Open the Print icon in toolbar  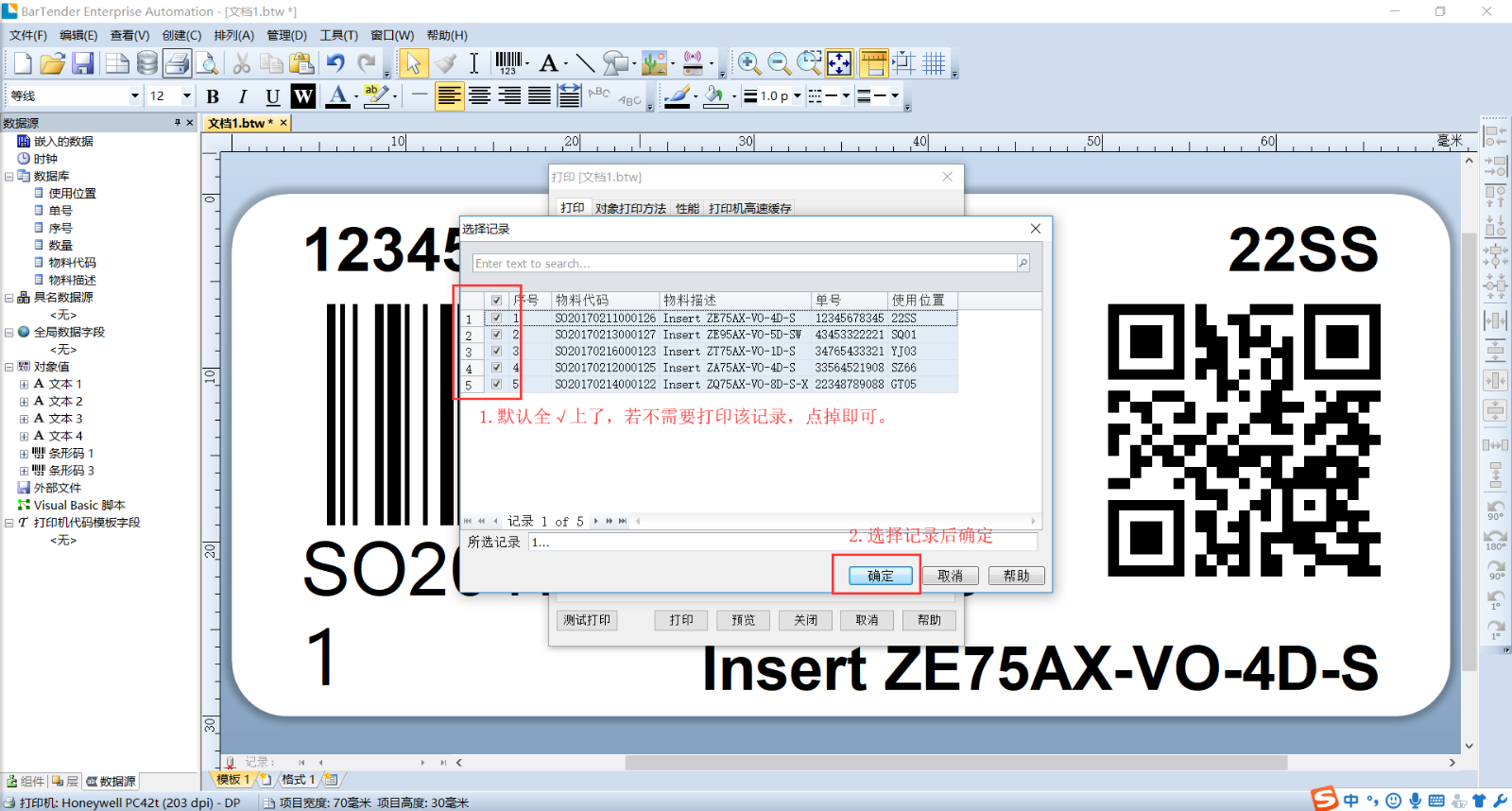[x=177, y=63]
